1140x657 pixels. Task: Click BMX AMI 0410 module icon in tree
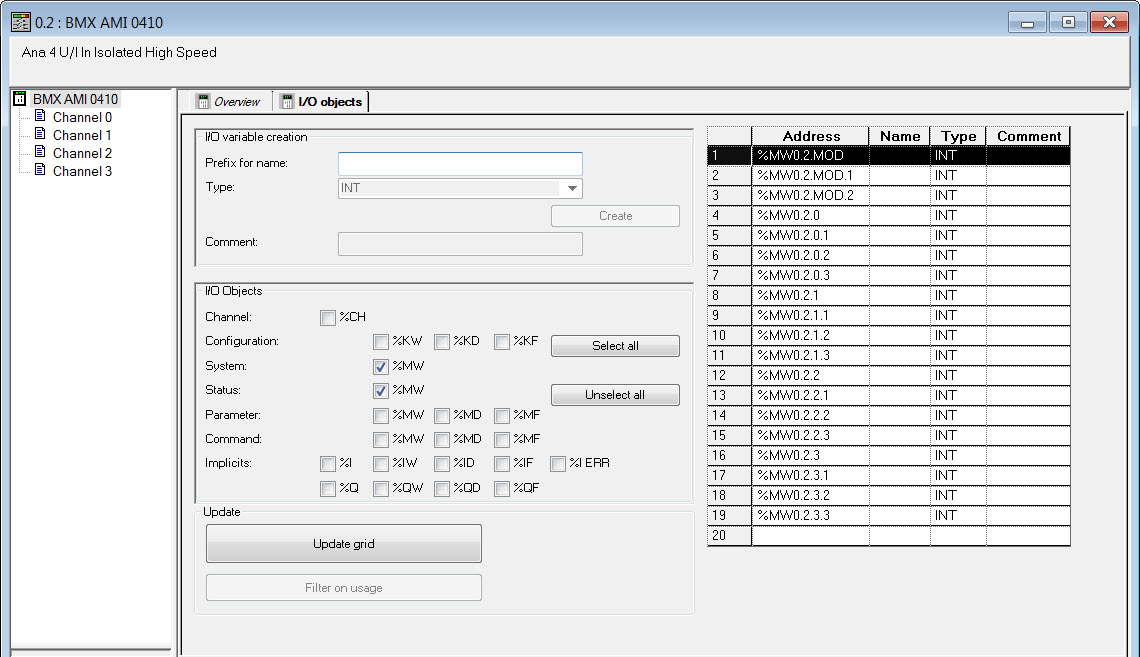click(x=20, y=98)
